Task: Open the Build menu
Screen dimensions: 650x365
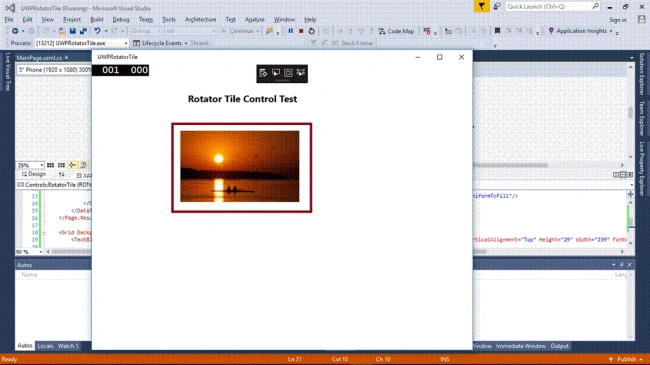Action: point(97,19)
